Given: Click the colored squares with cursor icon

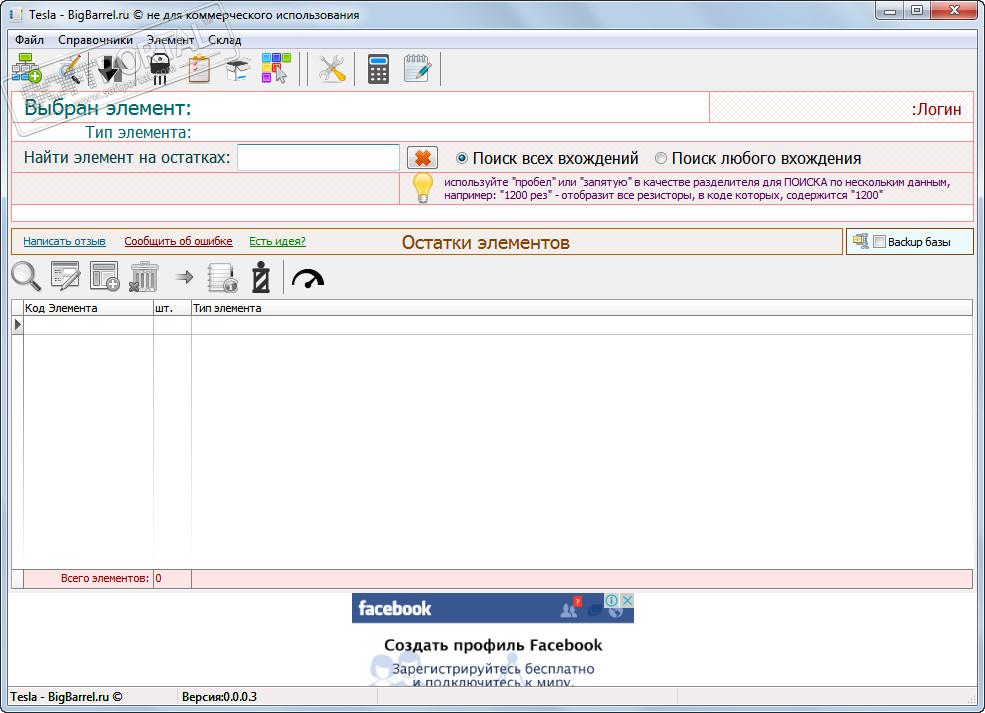Looking at the screenshot, I should tap(276, 68).
